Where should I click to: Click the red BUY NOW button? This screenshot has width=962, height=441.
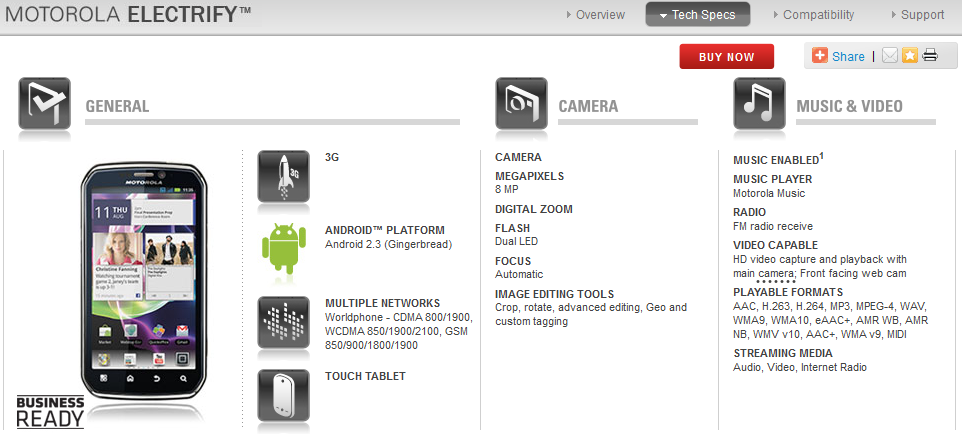coord(726,56)
